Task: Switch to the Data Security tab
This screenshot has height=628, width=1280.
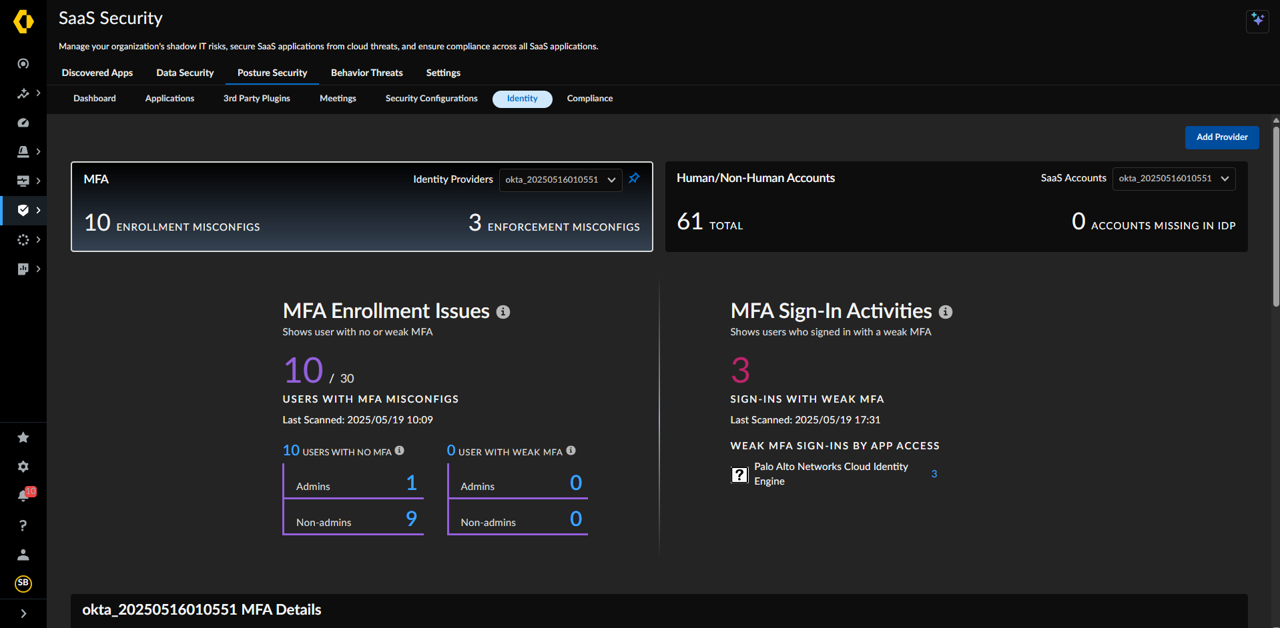Action: [x=185, y=73]
